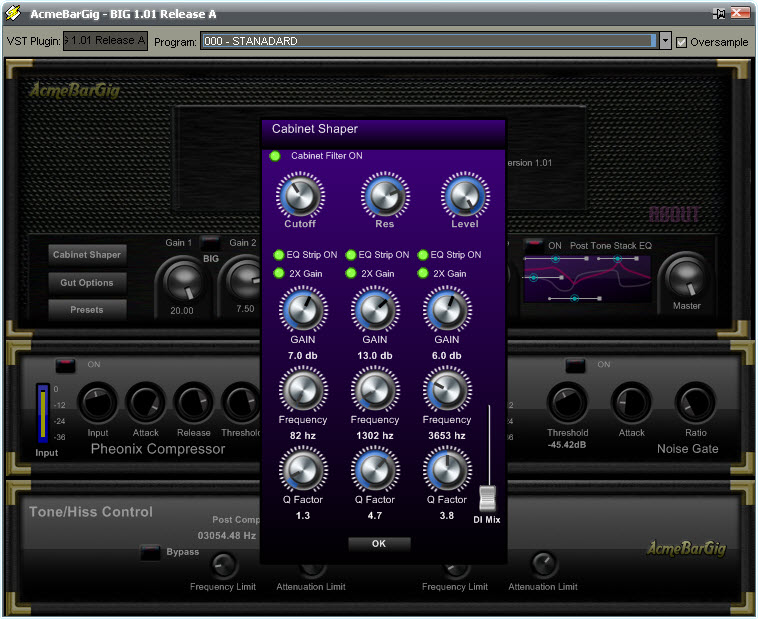Toggle 2X Gain on the first EQ strip

coord(279,273)
